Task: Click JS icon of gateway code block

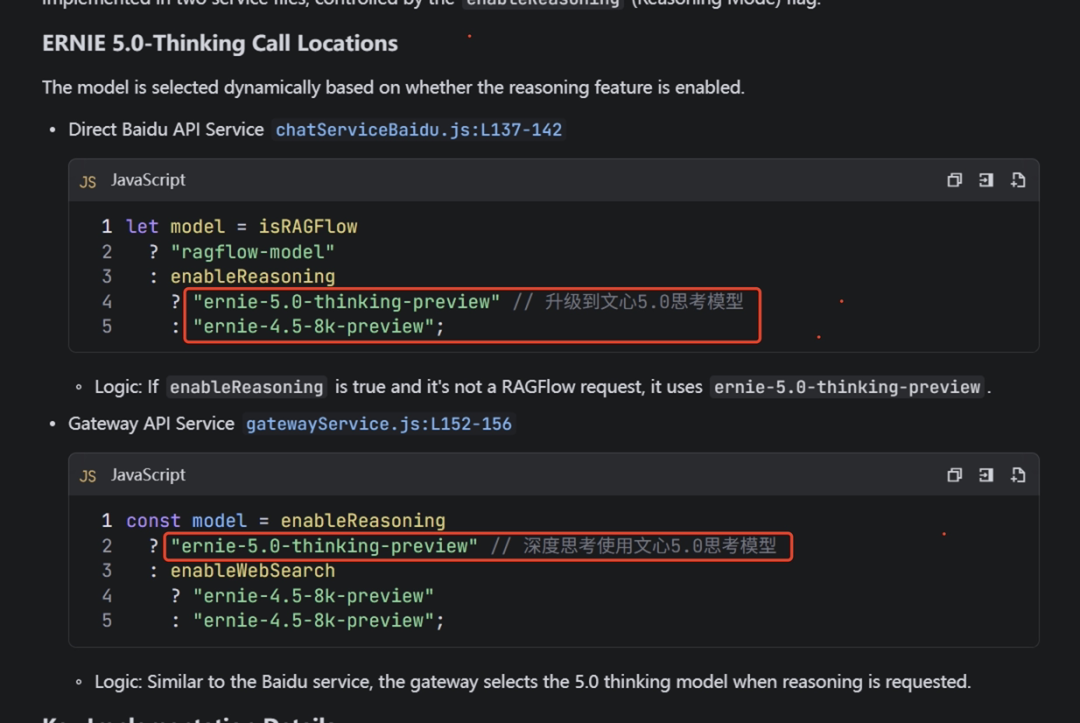Action: 87,476
